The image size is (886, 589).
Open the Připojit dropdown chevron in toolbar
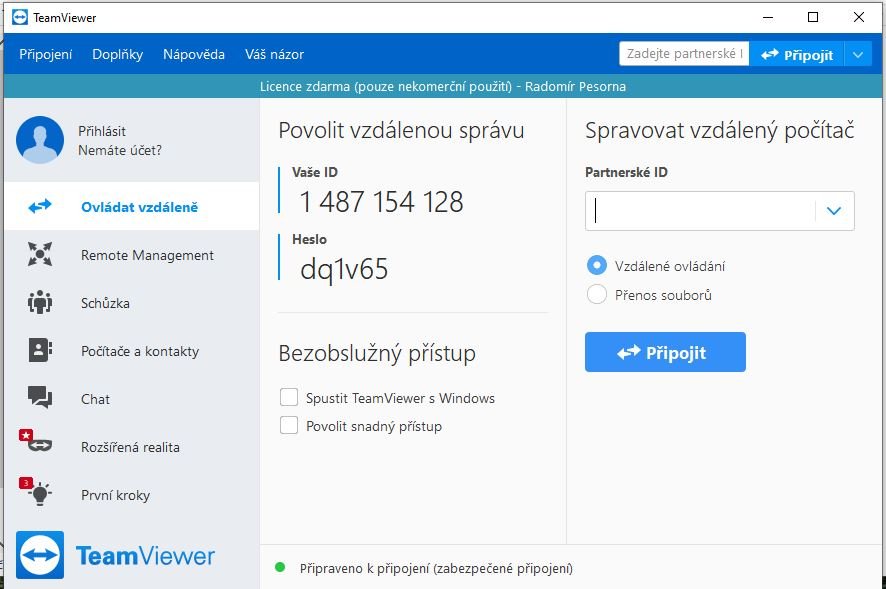pyautogui.click(x=858, y=53)
